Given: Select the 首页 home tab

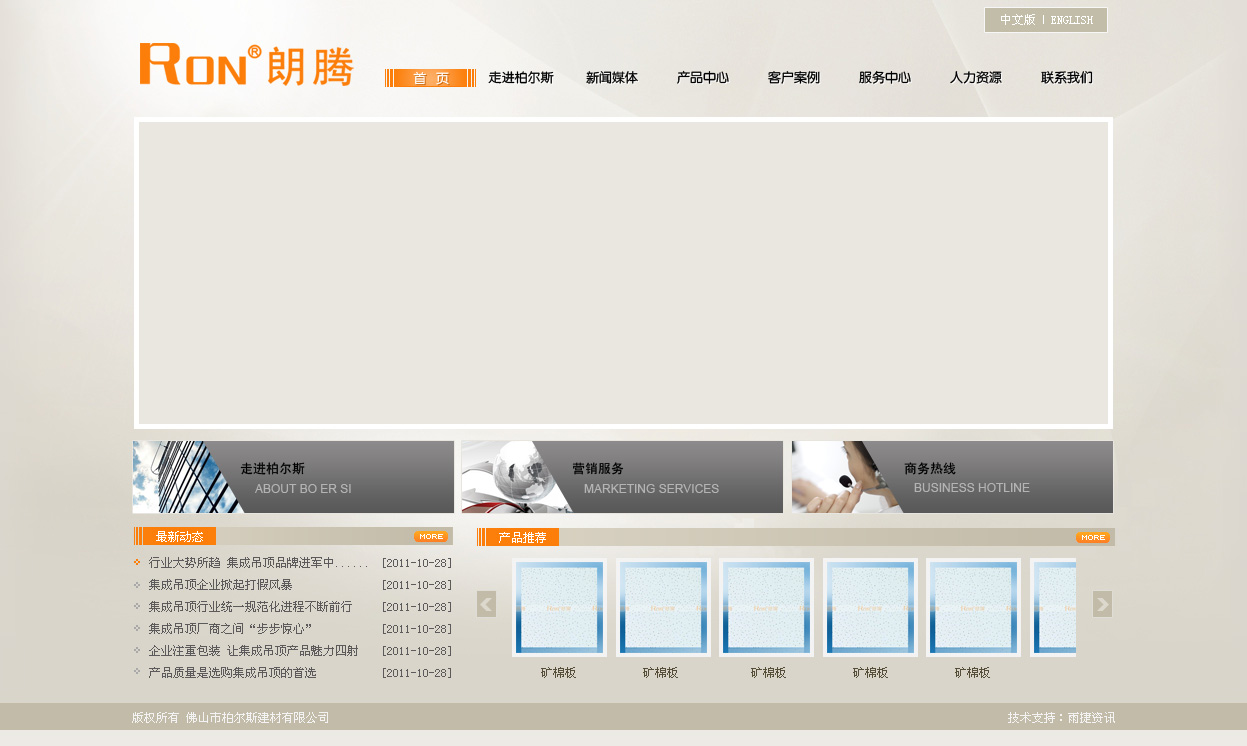Looking at the screenshot, I should 430,78.
